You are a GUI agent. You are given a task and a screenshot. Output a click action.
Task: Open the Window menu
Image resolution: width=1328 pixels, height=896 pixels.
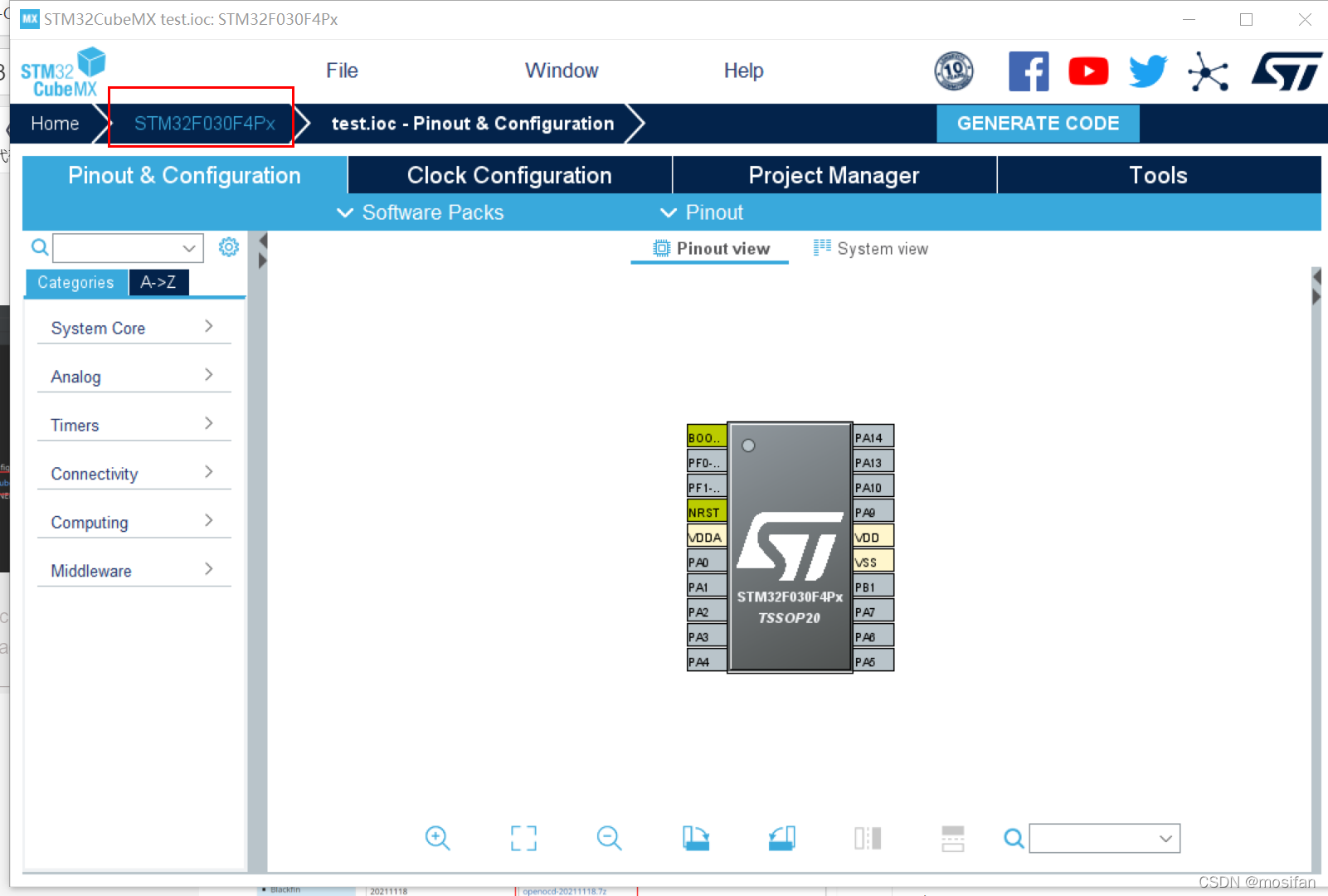(562, 71)
